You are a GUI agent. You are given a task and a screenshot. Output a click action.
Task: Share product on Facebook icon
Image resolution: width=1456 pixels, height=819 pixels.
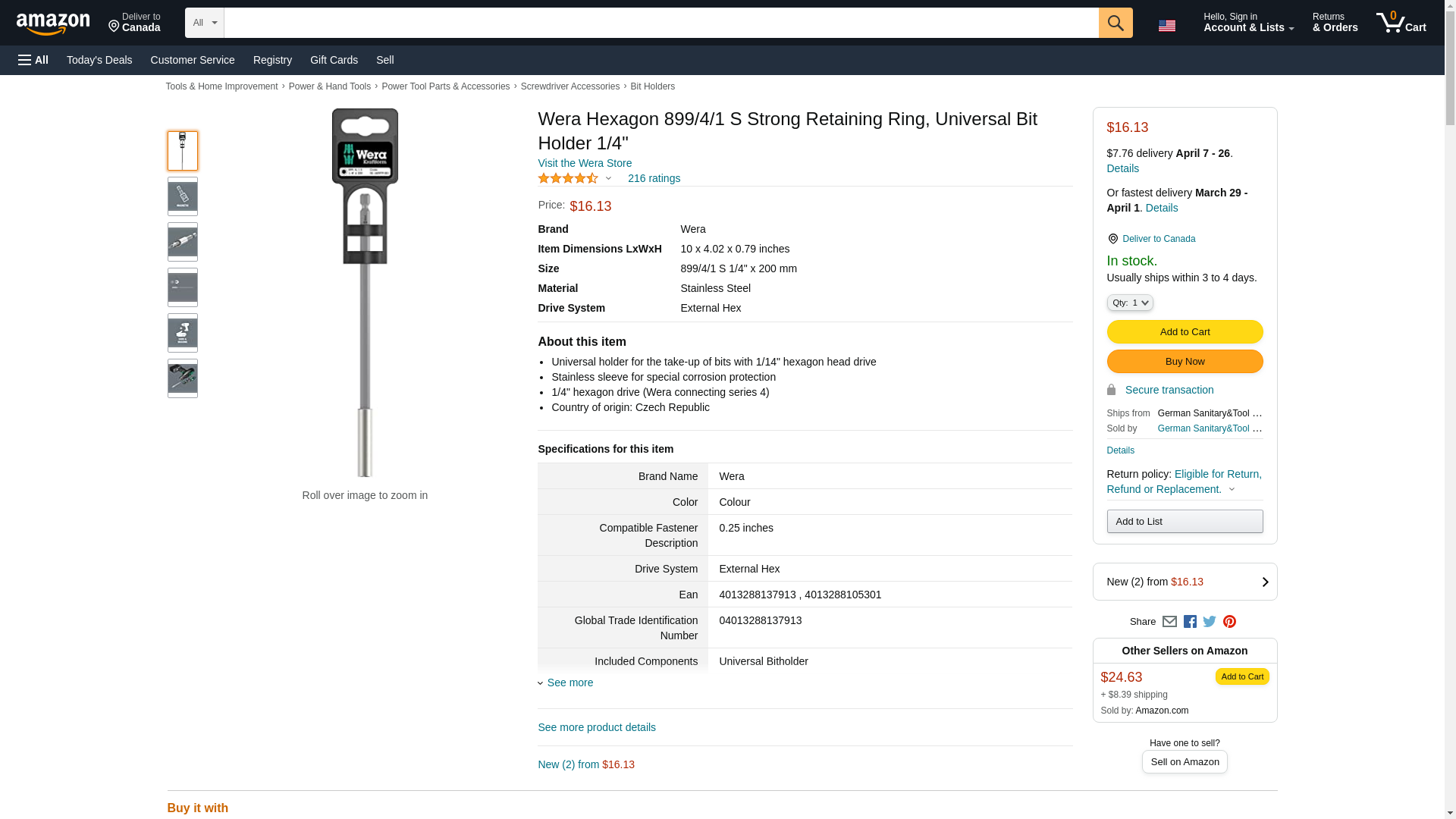tap(1190, 622)
